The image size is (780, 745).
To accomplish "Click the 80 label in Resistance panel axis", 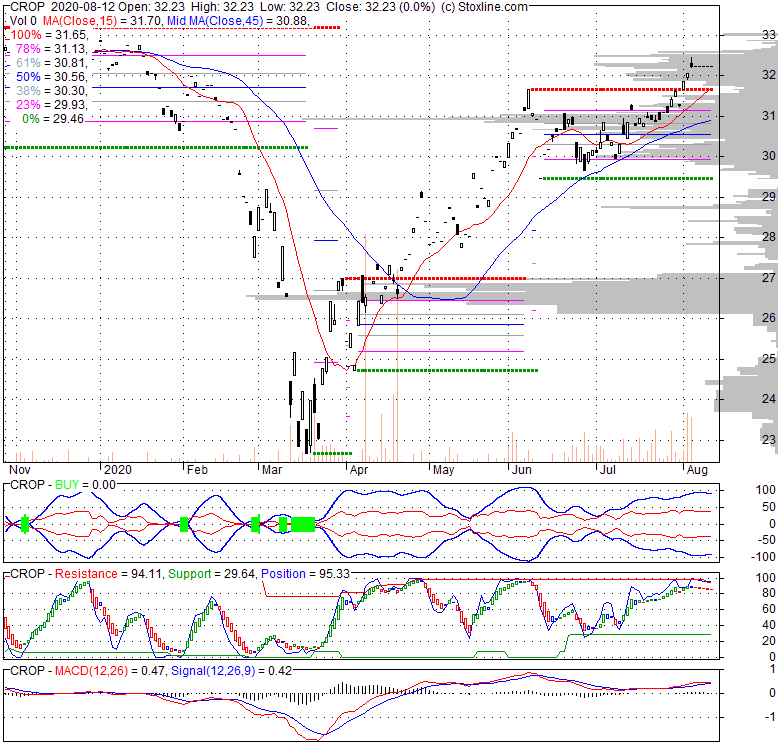I will 769,593.
